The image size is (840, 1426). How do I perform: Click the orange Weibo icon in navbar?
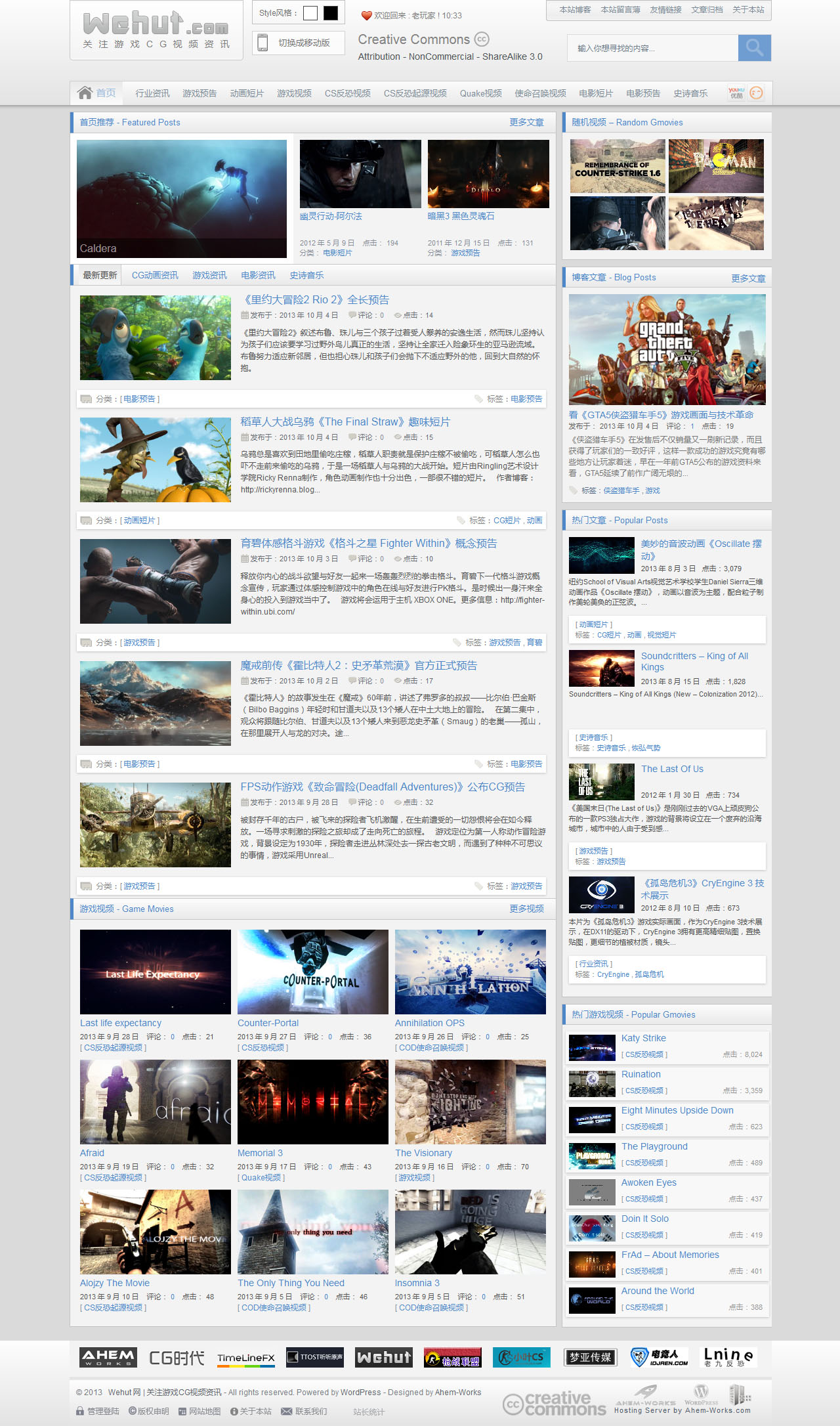(757, 93)
